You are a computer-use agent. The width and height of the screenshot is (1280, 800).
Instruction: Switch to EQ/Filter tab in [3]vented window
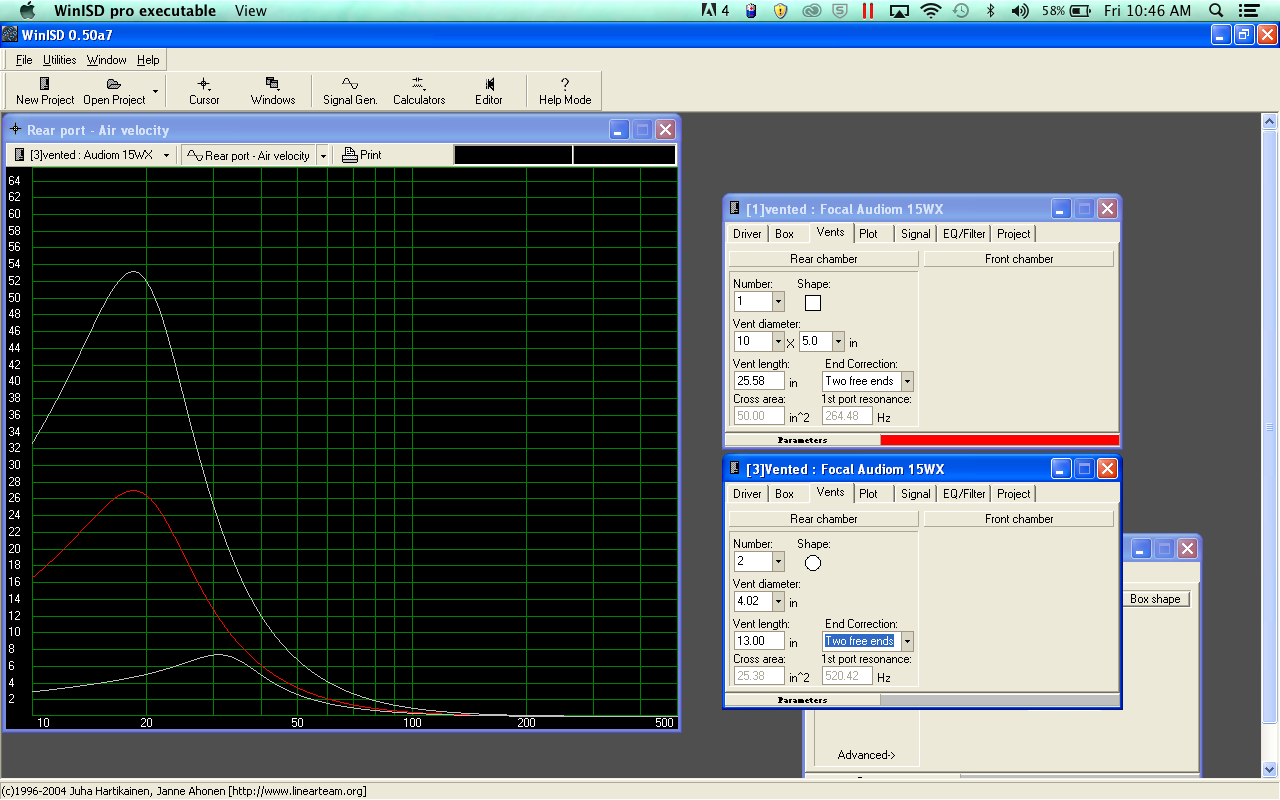[x=964, y=494]
